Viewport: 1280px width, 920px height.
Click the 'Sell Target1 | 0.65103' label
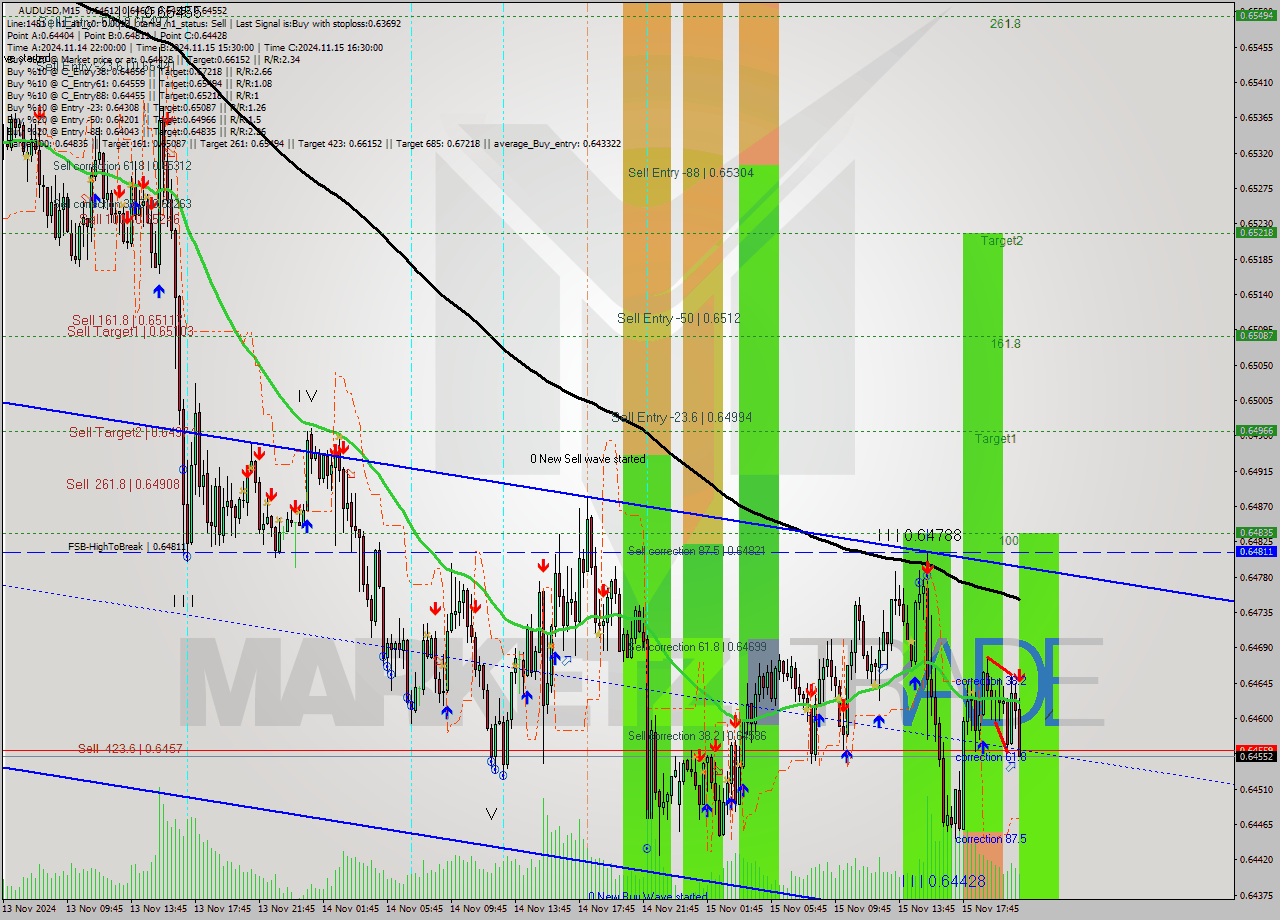click(x=131, y=330)
